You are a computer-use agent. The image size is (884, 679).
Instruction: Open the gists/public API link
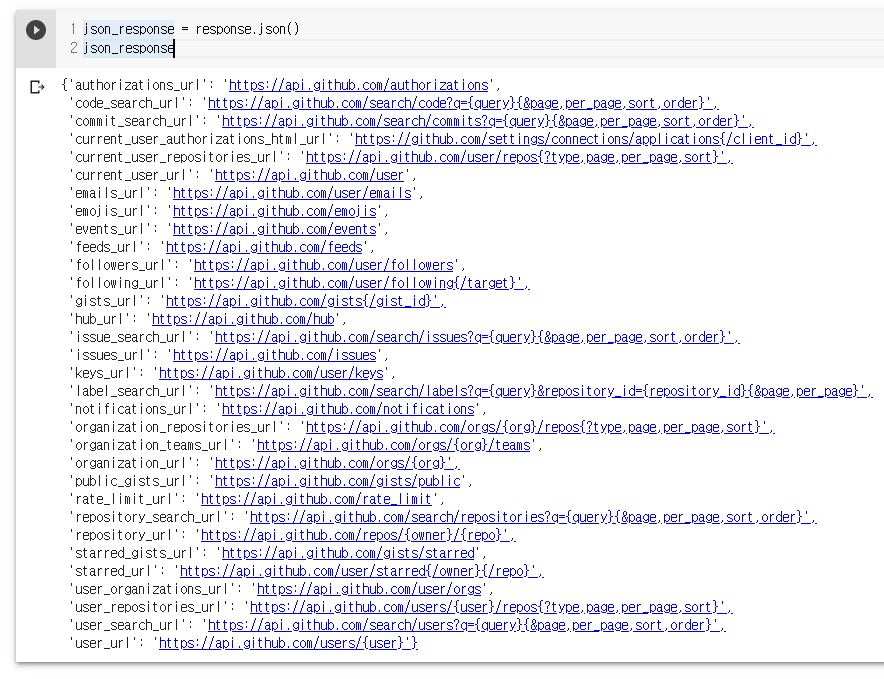(338, 482)
